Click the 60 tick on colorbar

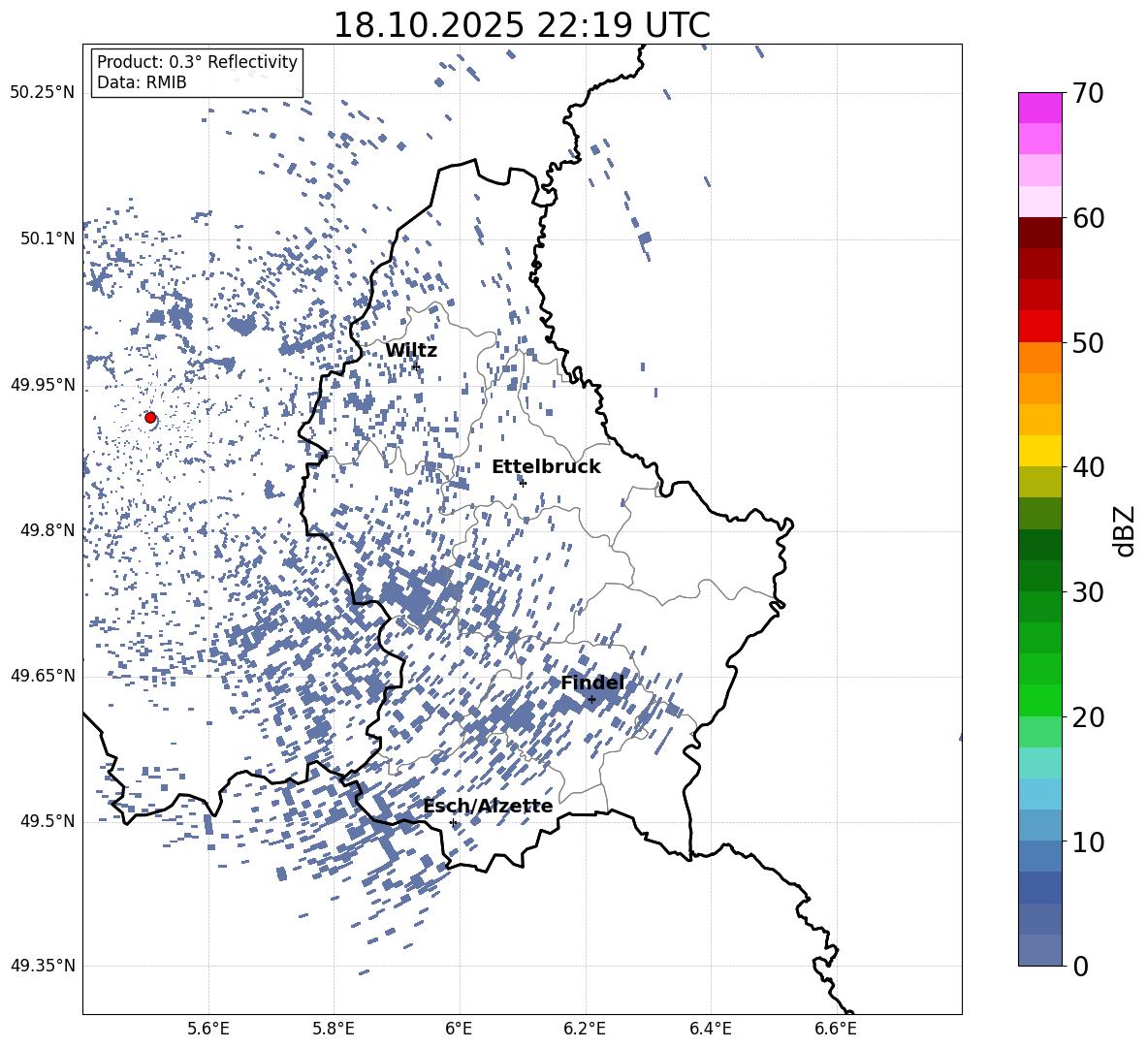pos(1088,218)
